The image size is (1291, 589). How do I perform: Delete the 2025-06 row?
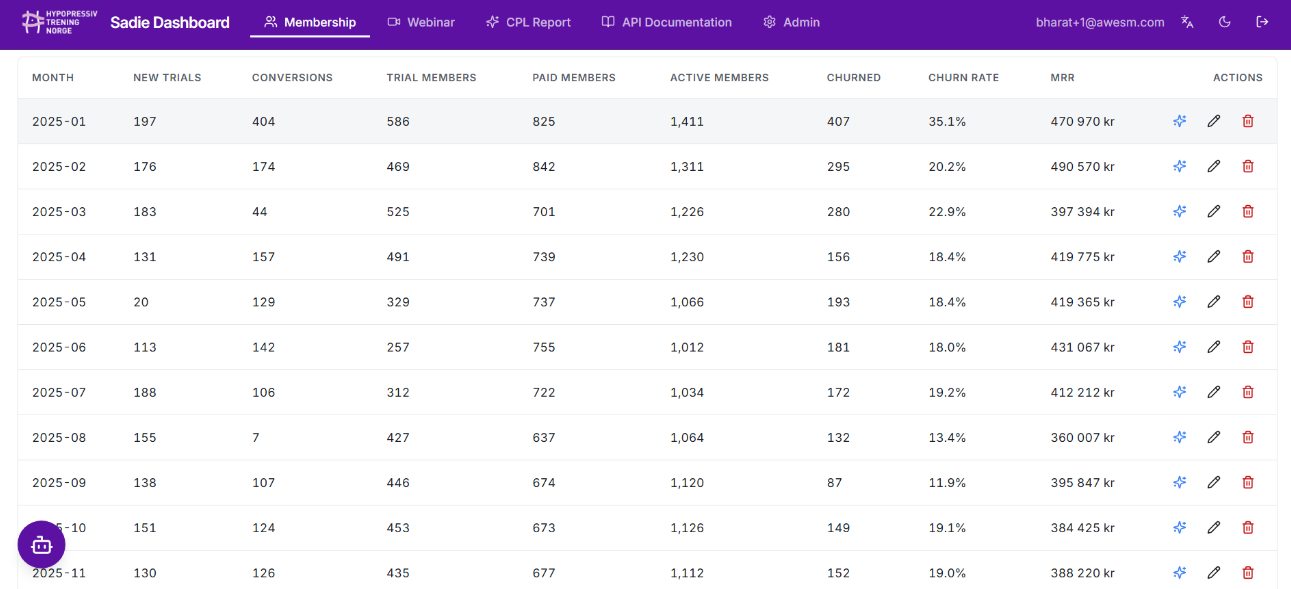pos(1248,347)
